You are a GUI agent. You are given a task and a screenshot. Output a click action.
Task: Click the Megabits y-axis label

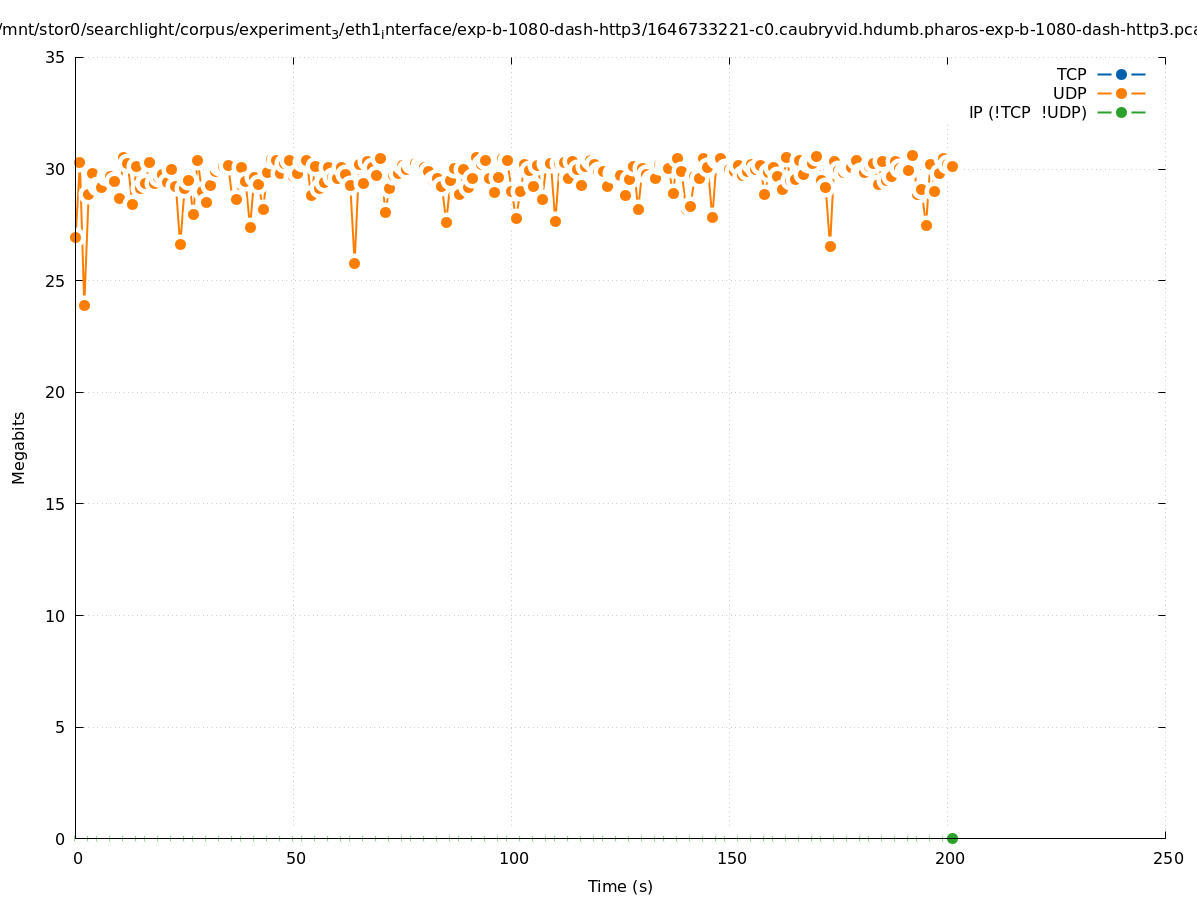(x=19, y=447)
